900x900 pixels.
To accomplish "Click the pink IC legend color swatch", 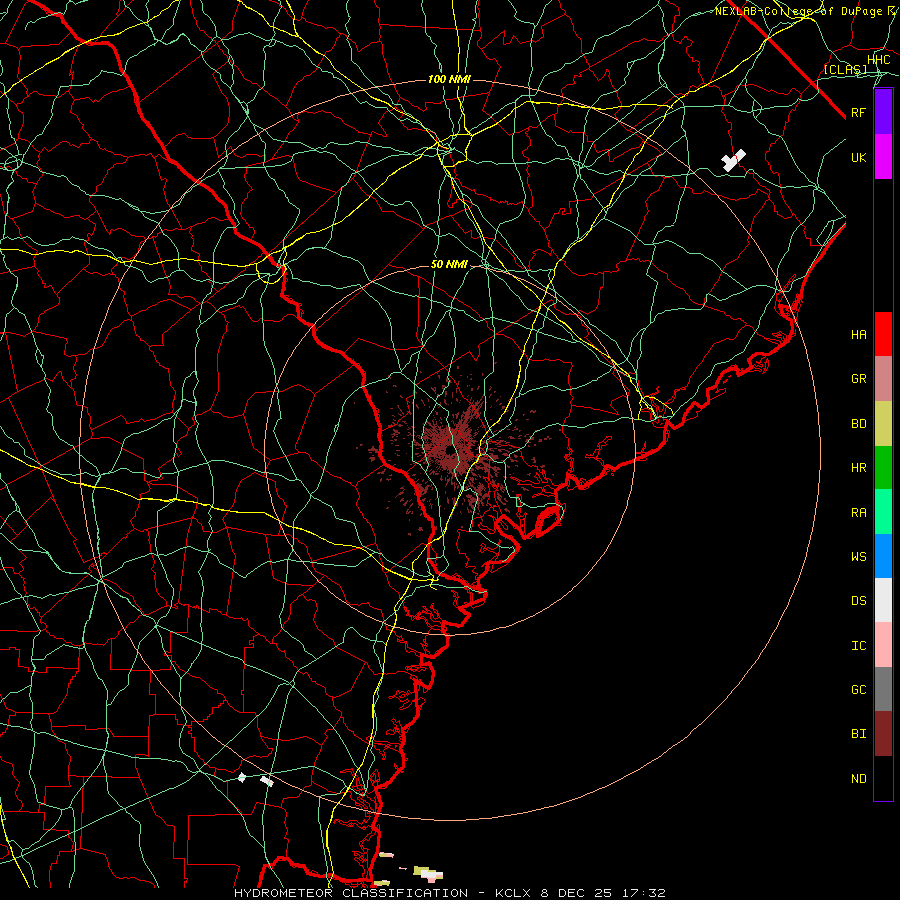I will tap(883, 645).
